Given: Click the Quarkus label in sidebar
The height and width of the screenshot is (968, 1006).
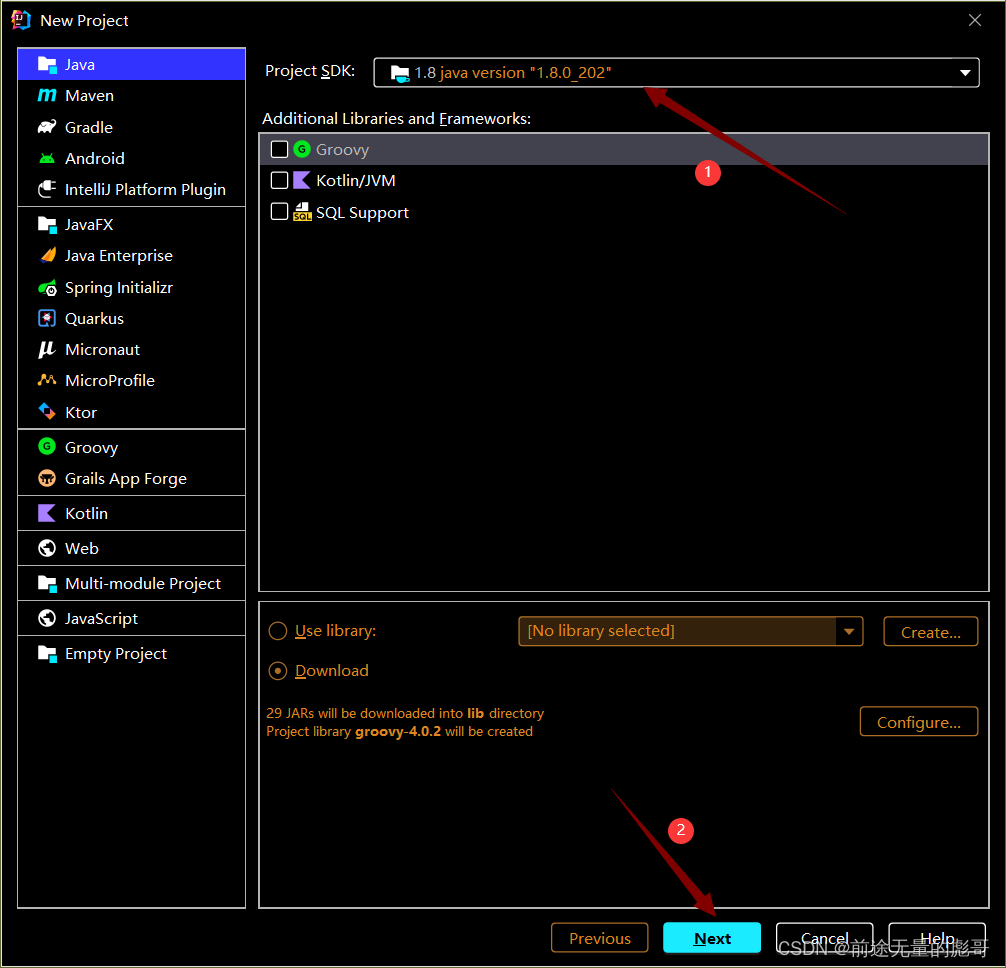Looking at the screenshot, I should click(94, 318).
